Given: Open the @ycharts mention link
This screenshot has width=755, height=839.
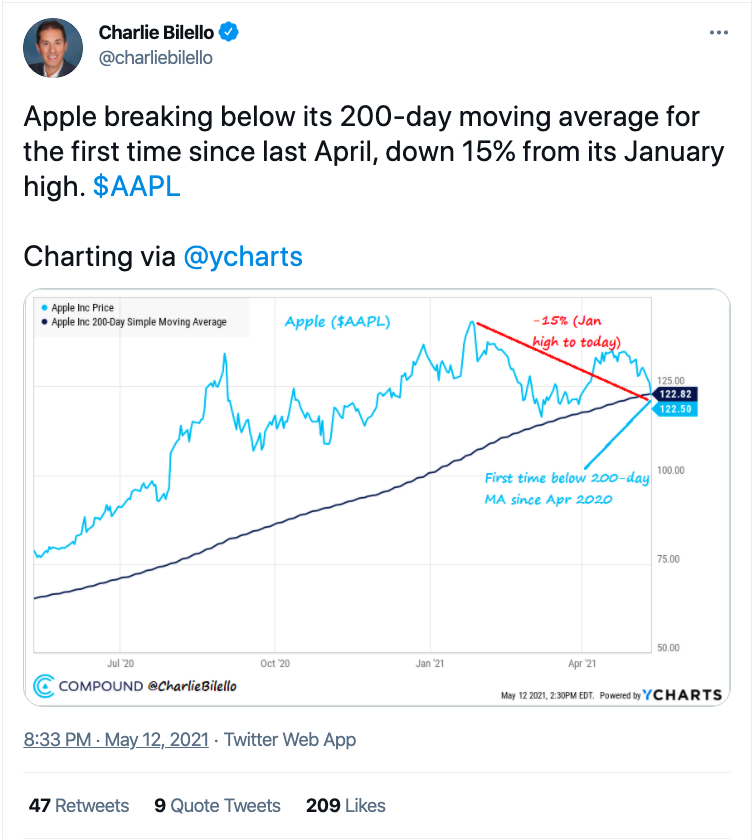Looking at the screenshot, I should [243, 256].
